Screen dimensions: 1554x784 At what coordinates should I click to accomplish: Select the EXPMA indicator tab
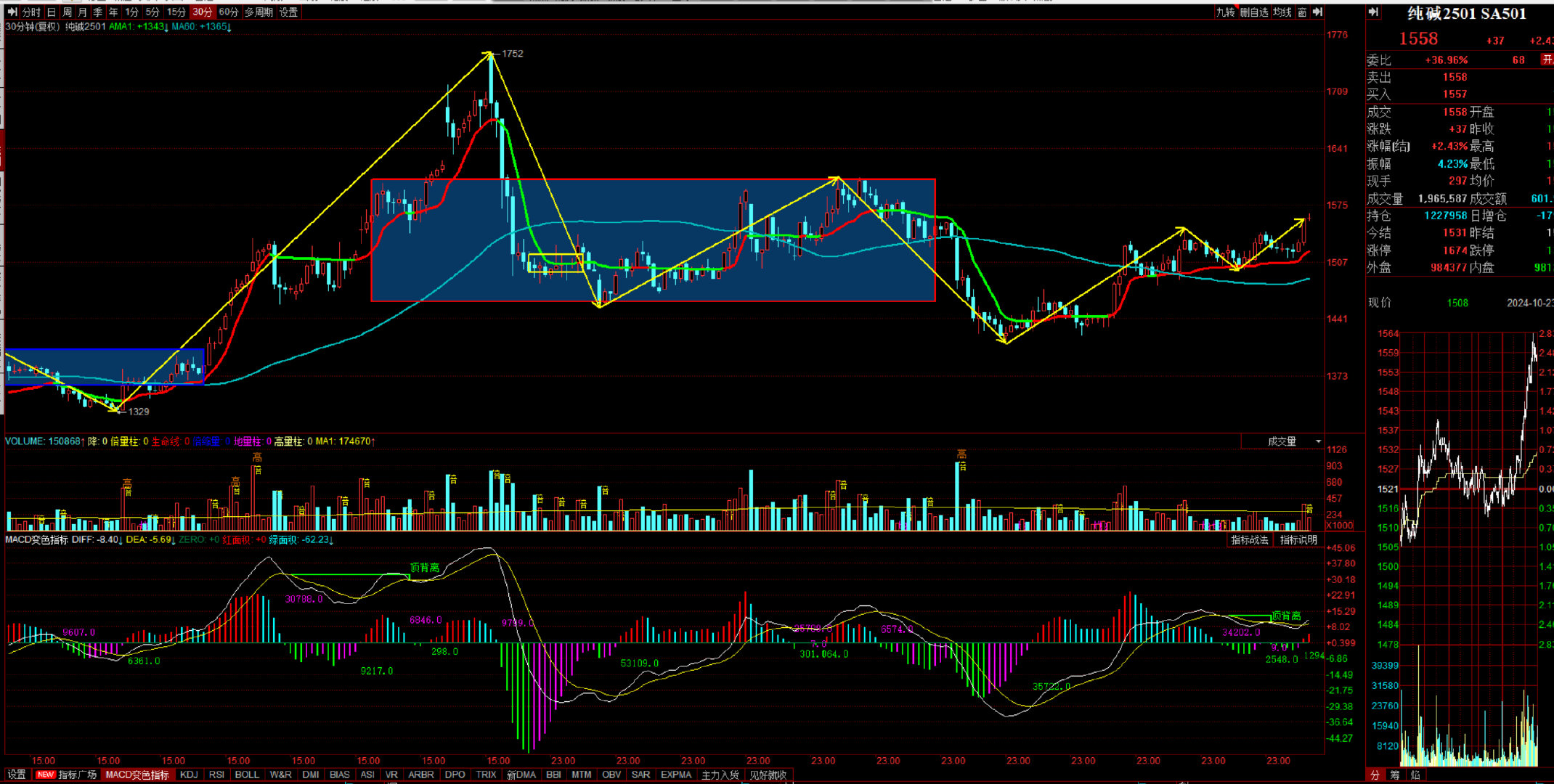pyautogui.click(x=676, y=775)
